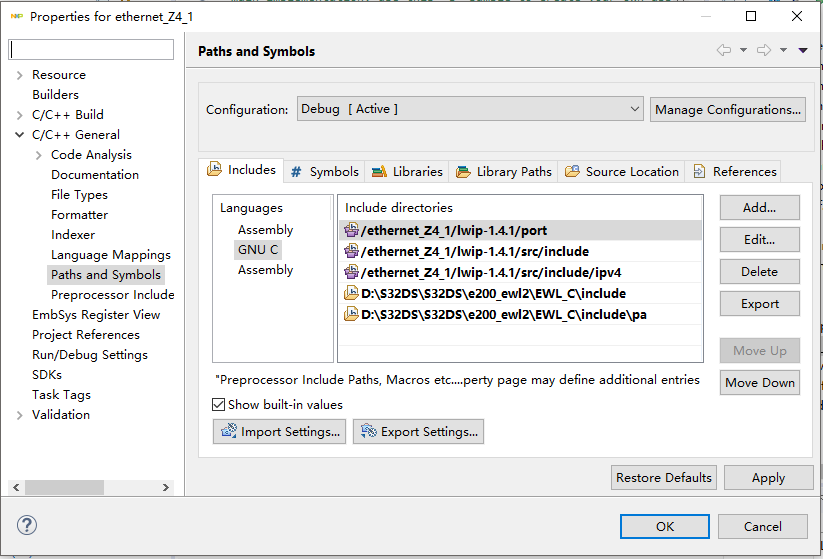This screenshot has height=559, width=823.
Task: Open the Library Paths tab
Action: click(x=504, y=171)
